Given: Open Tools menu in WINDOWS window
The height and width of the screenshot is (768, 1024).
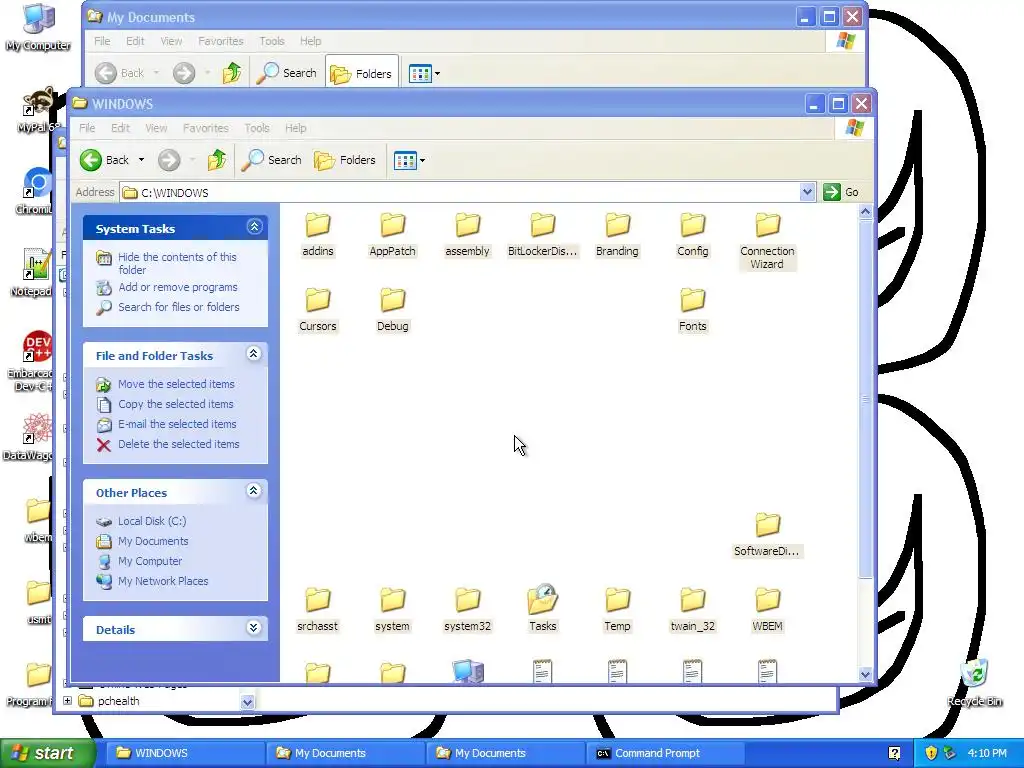Looking at the screenshot, I should 257,128.
